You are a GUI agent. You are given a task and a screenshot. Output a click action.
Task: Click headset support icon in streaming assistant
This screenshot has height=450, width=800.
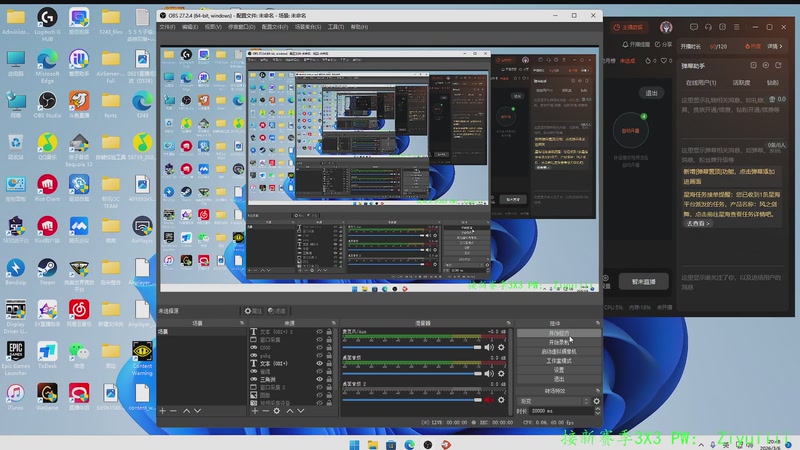[x=708, y=27]
